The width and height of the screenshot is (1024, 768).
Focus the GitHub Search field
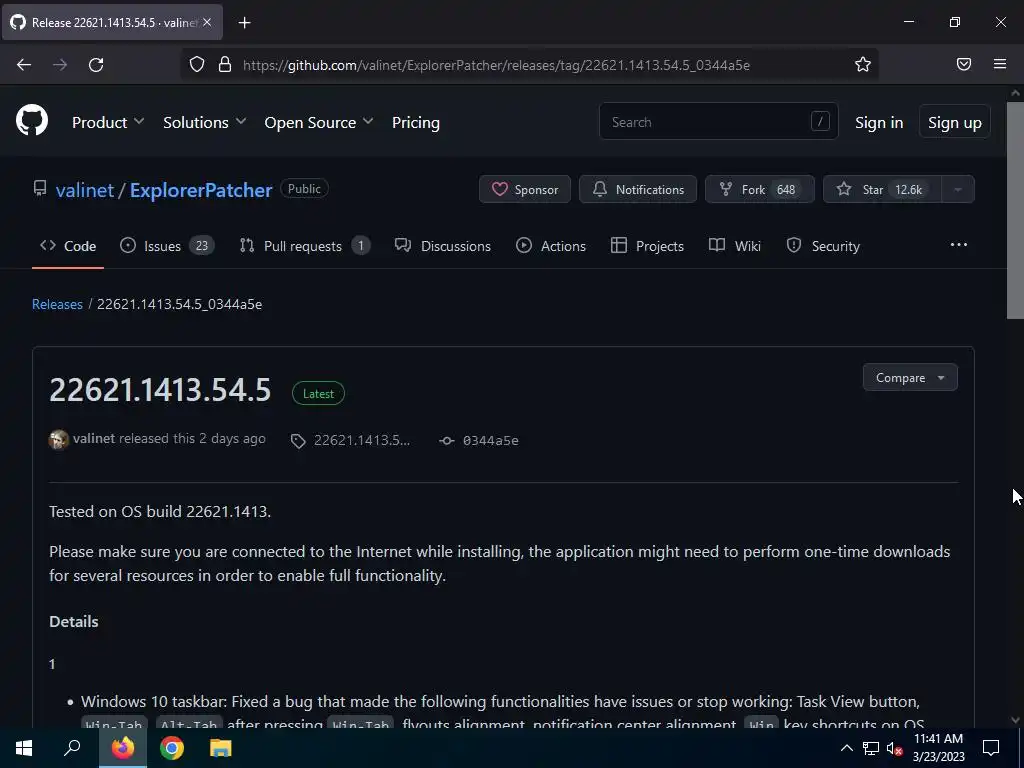[718, 121]
